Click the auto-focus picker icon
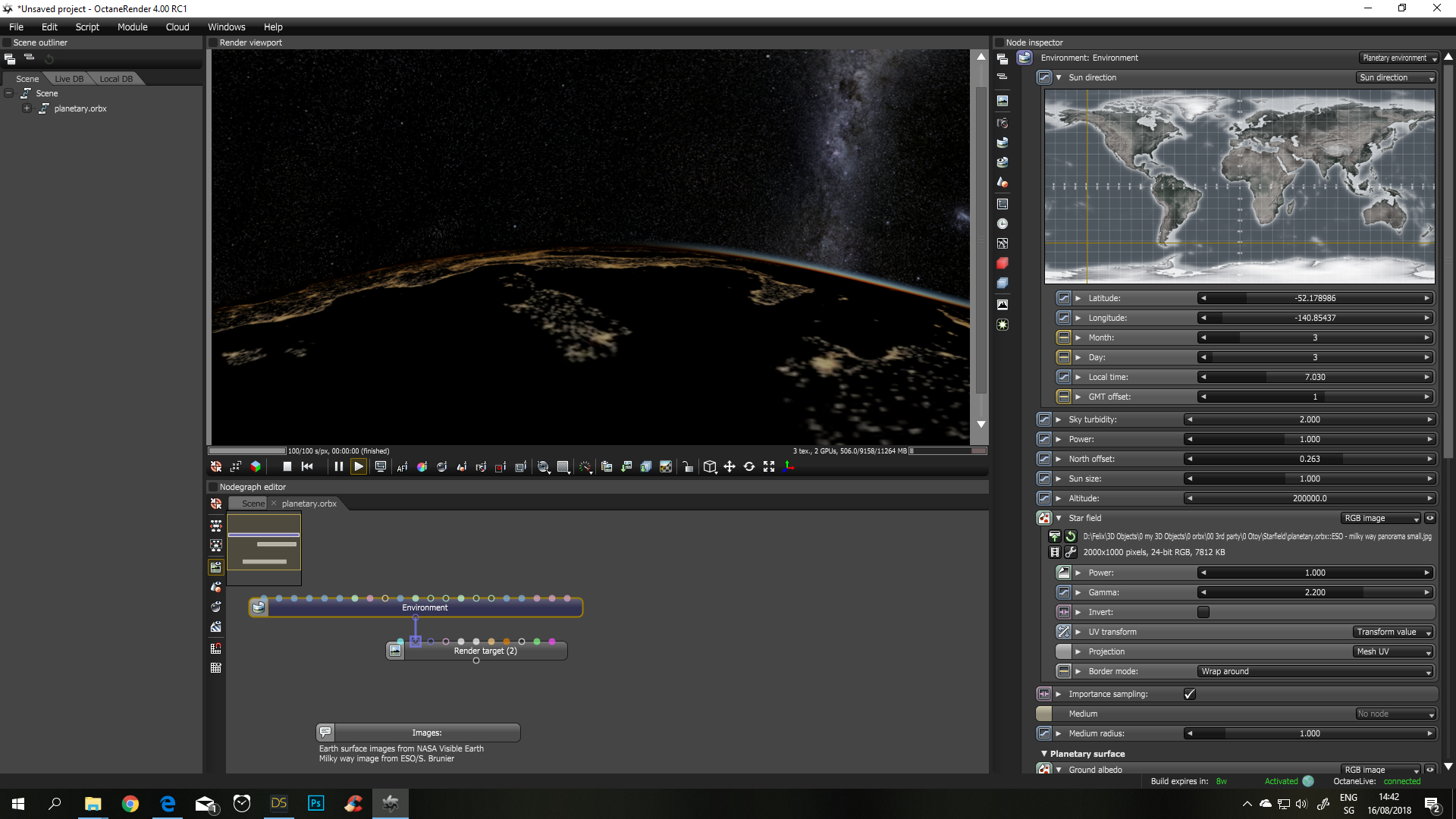This screenshot has width=1456, height=819. tap(402, 467)
